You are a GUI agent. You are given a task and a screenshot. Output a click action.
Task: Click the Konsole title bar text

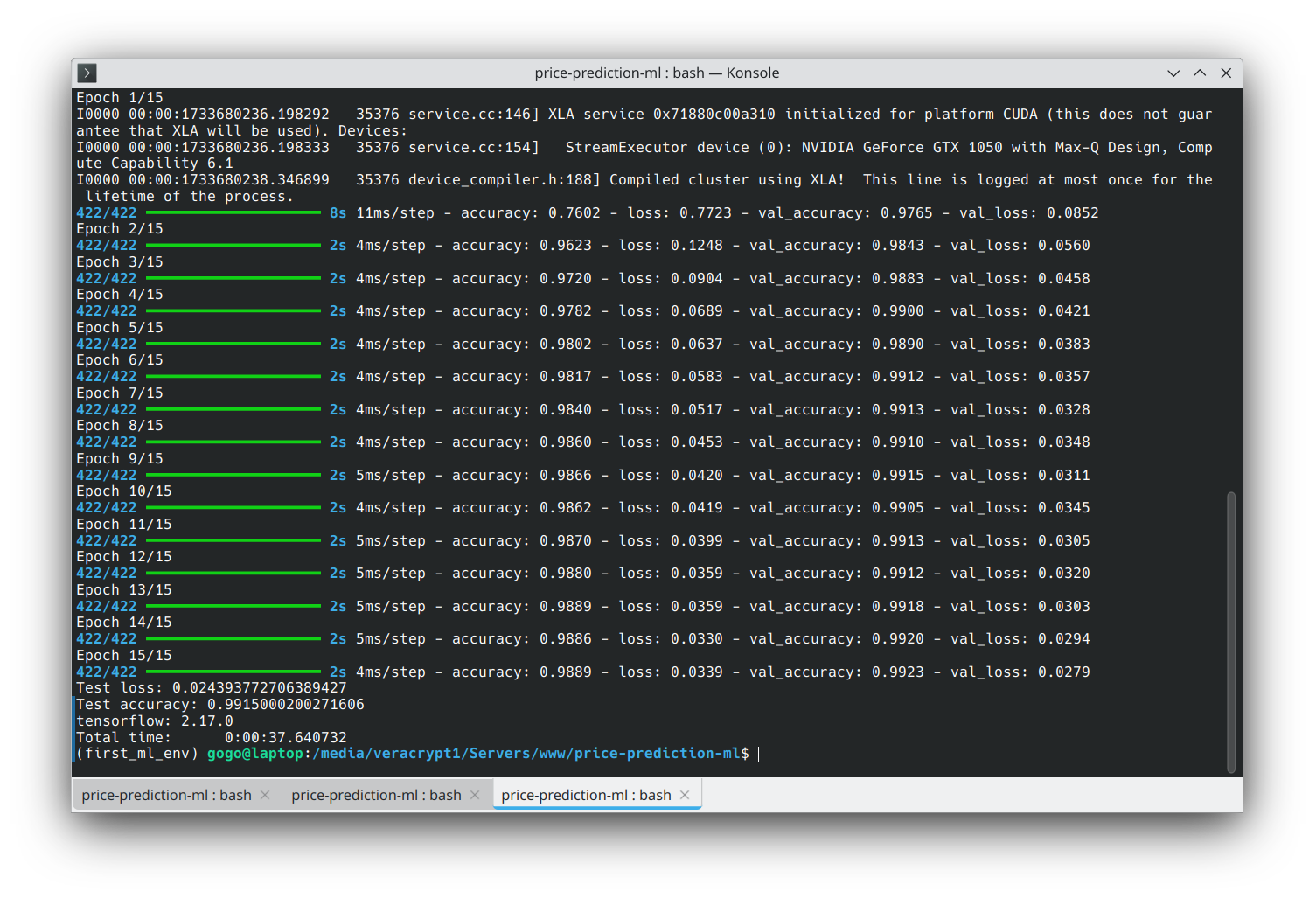pos(657,73)
